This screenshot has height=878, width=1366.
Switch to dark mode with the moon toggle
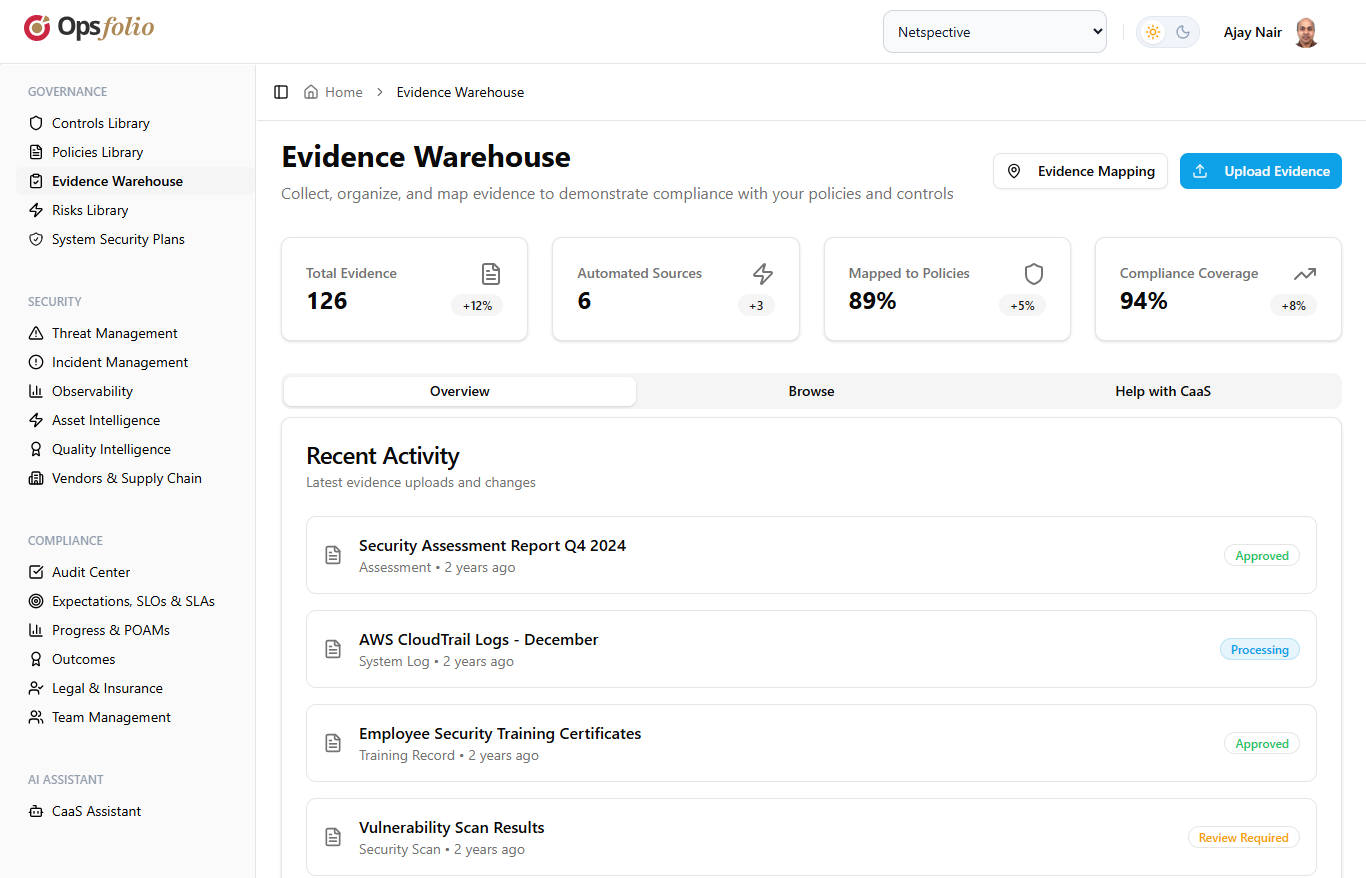pos(1182,31)
